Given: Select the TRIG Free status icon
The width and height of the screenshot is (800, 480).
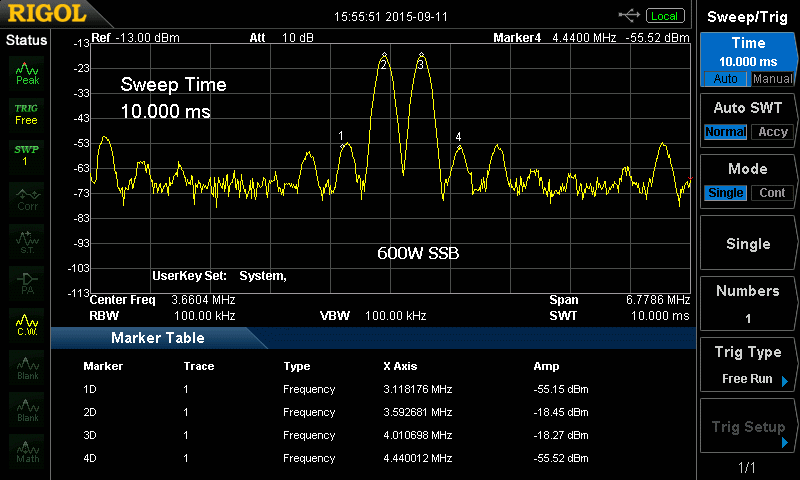Looking at the screenshot, I should 27,113.
